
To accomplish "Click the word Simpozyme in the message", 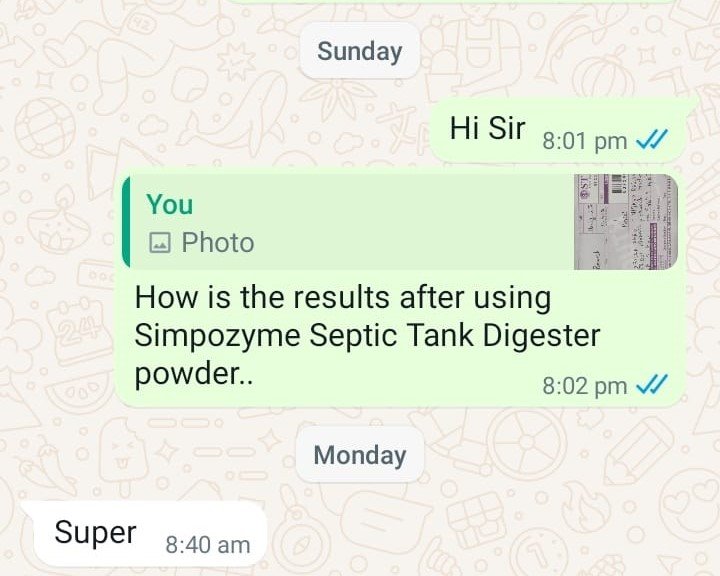I will [217, 337].
